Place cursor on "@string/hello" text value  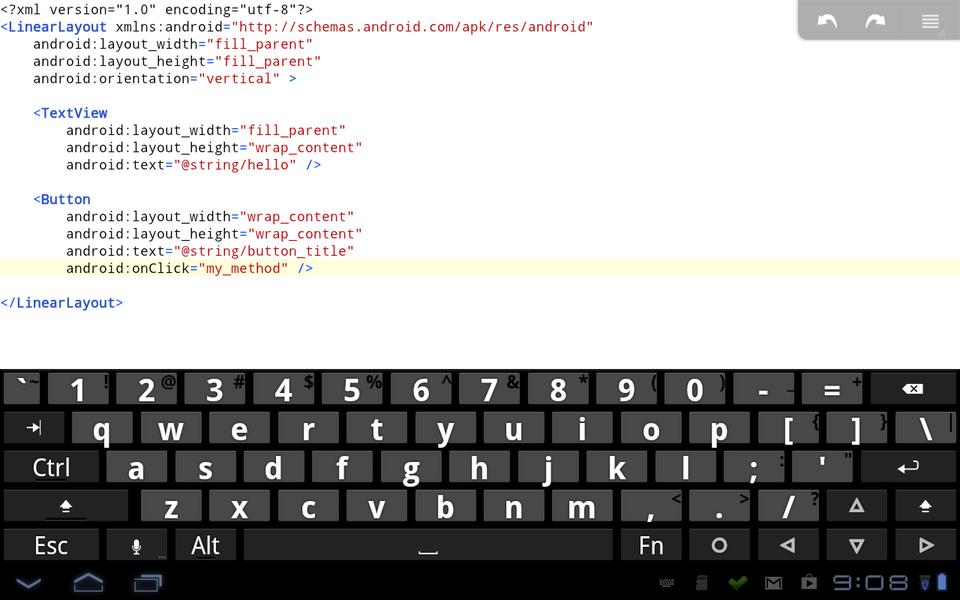[235, 165]
